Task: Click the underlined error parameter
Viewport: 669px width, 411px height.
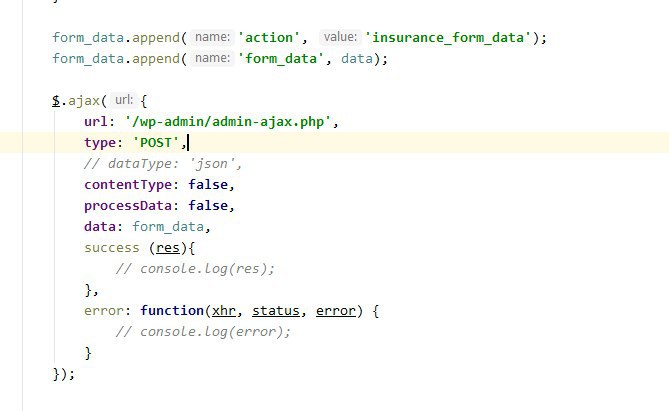Action: coord(335,311)
